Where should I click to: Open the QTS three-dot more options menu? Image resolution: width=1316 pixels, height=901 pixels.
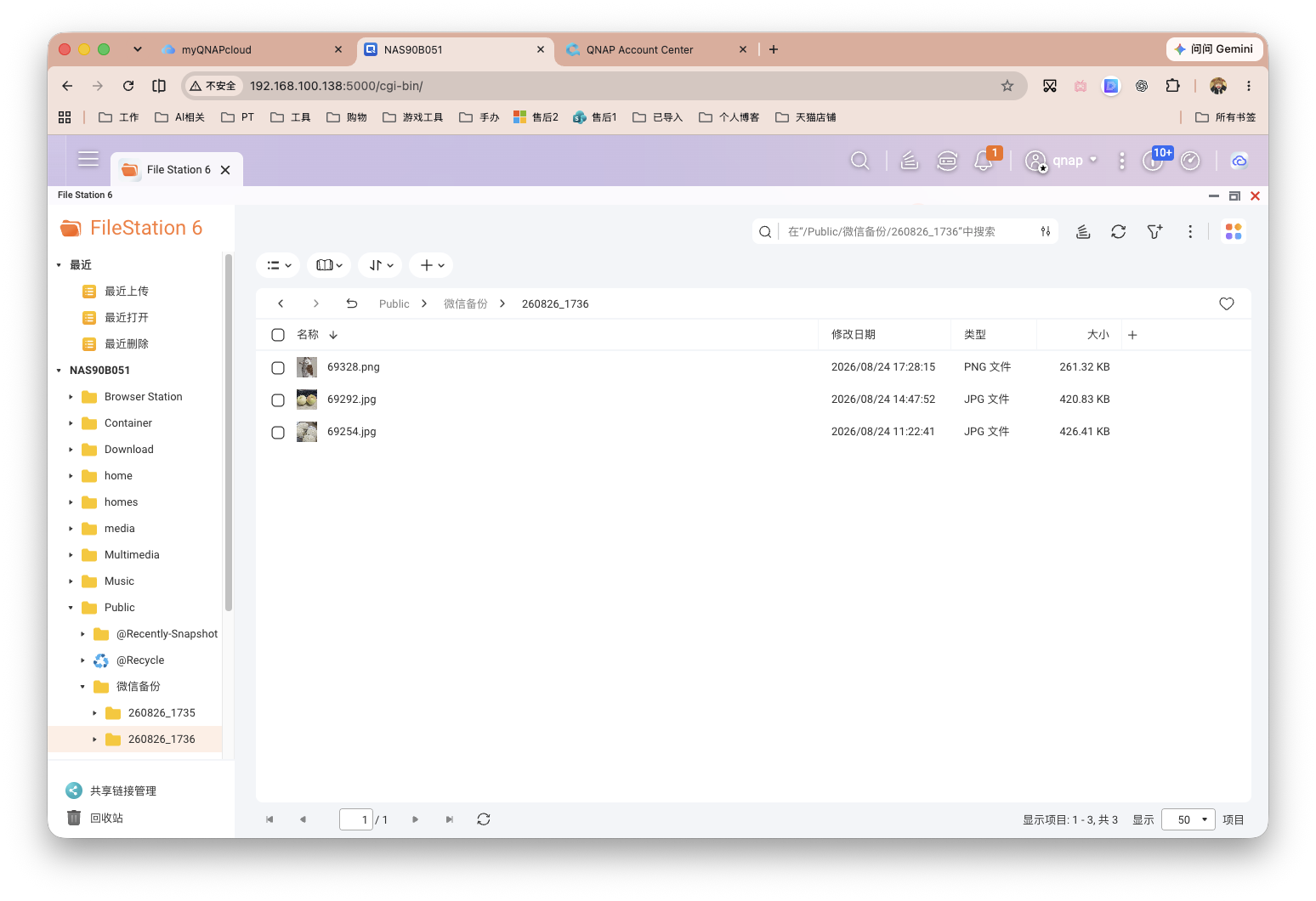tap(1122, 161)
